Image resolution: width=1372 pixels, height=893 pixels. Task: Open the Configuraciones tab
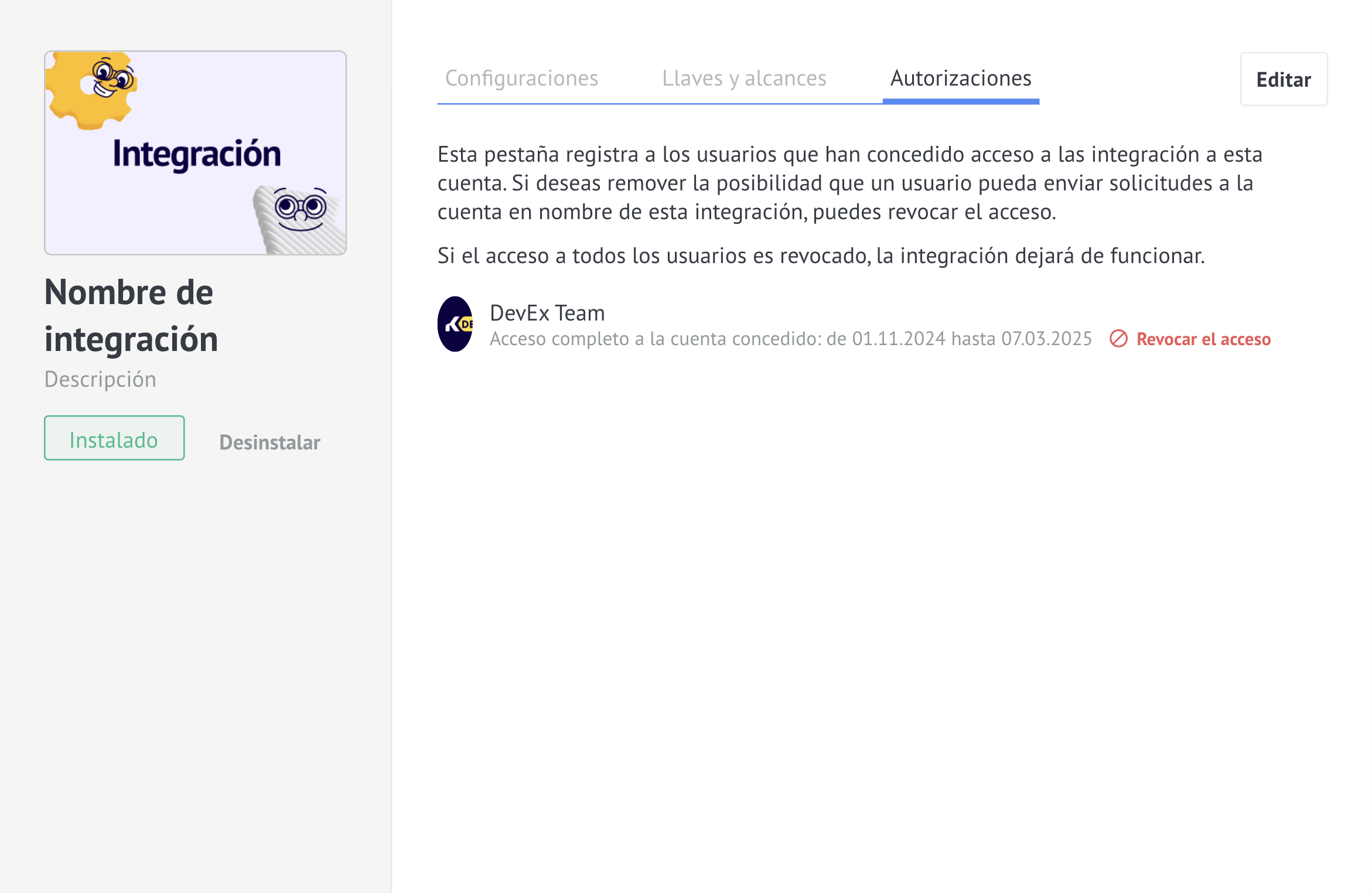coord(521,79)
